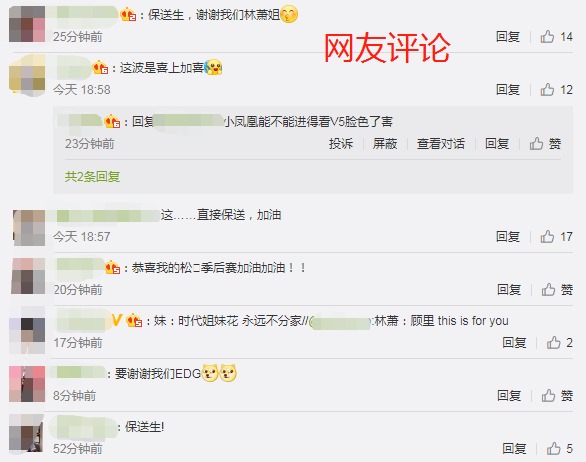Click thumbs-up on the 12-like comment

pos(556,90)
